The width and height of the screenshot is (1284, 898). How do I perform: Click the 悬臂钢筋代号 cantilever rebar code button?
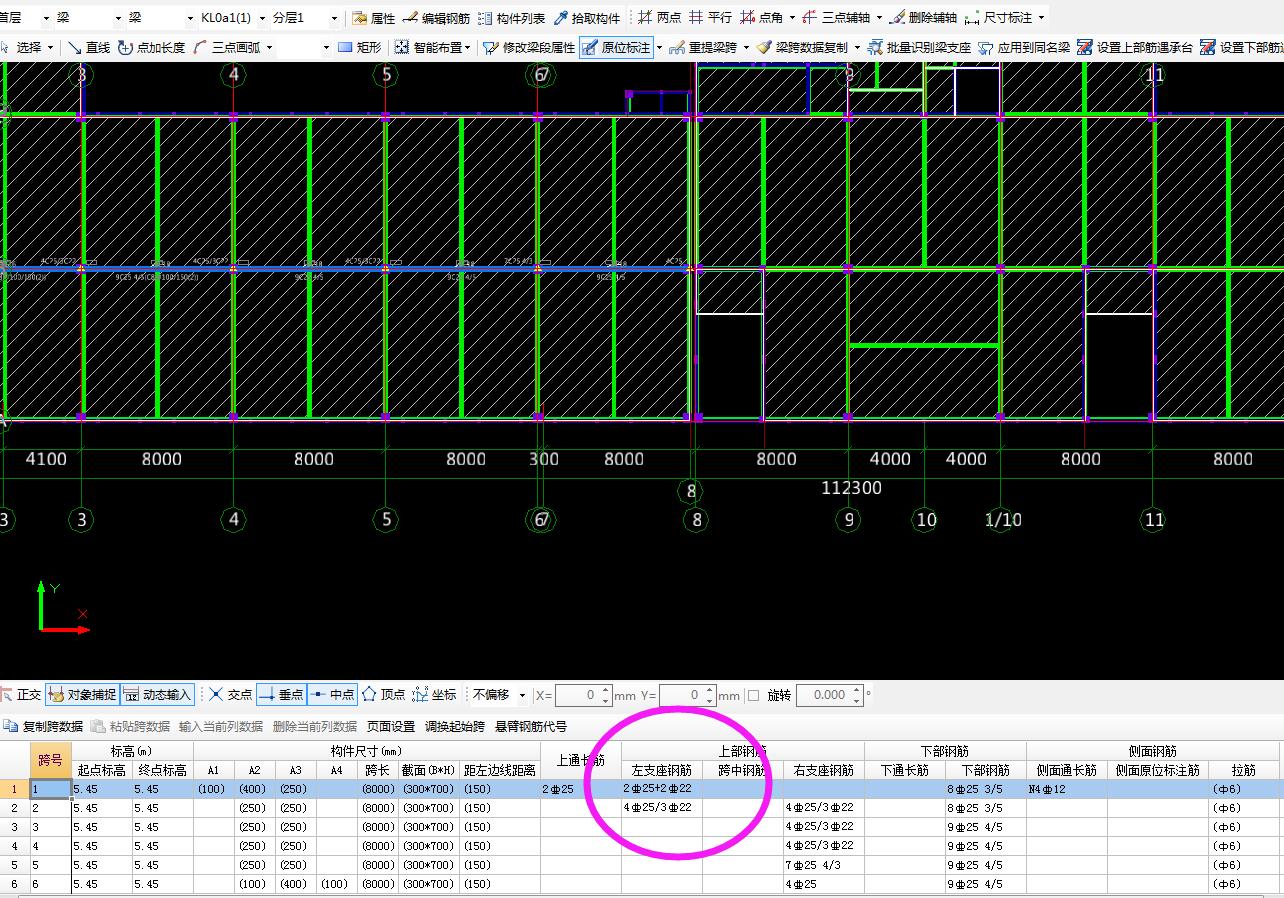pos(530,726)
